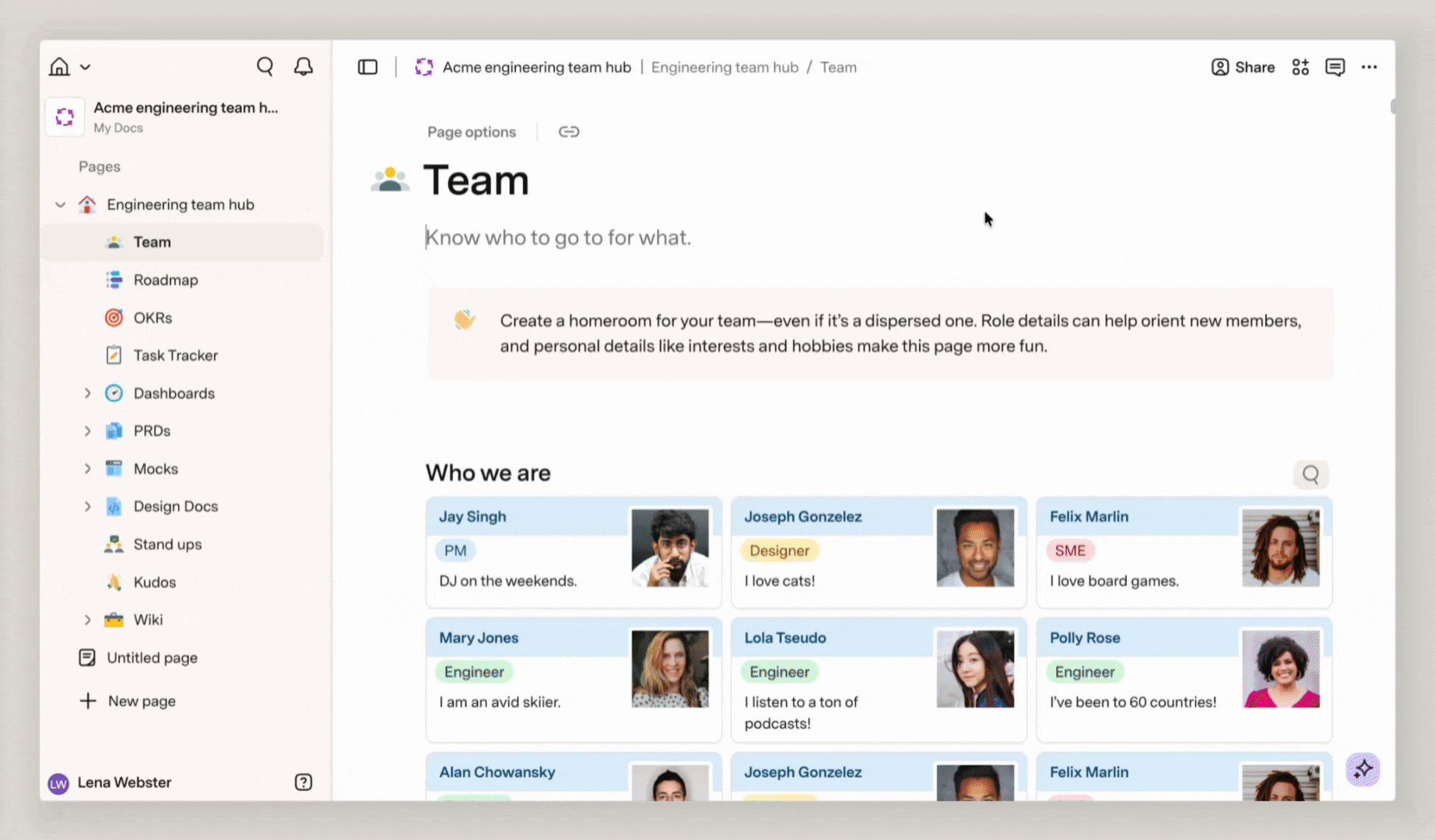1435x840 pixels.
Task: Open Jay Singh's card name
Action: click(472, 516)
